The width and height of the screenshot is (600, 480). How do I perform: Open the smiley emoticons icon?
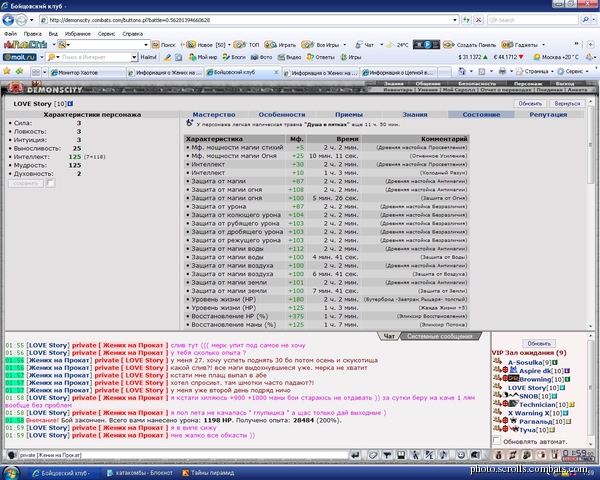[x=461, y=455]
